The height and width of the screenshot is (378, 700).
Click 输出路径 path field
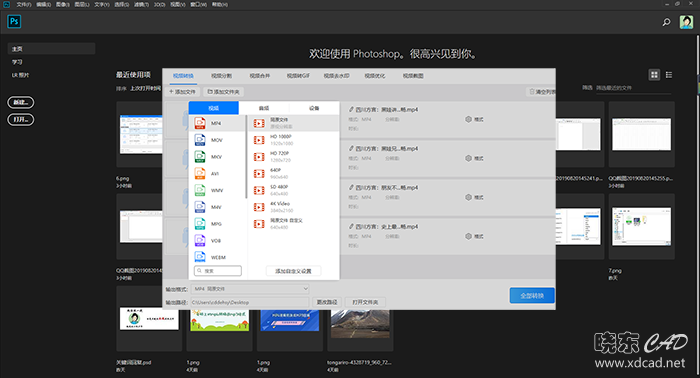[250, 302]
